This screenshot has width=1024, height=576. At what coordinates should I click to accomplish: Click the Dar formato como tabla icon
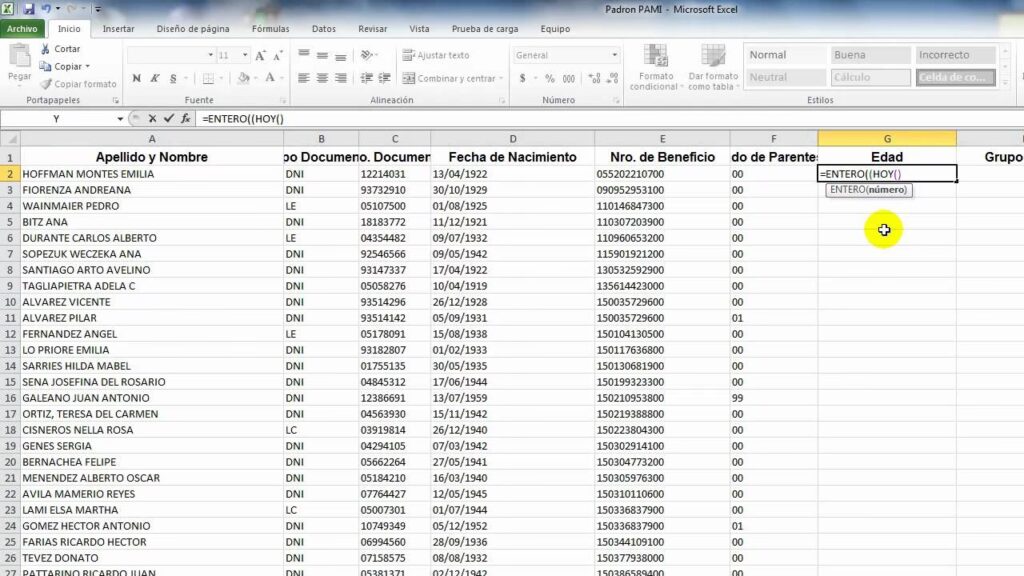click(x=713, y=66)
